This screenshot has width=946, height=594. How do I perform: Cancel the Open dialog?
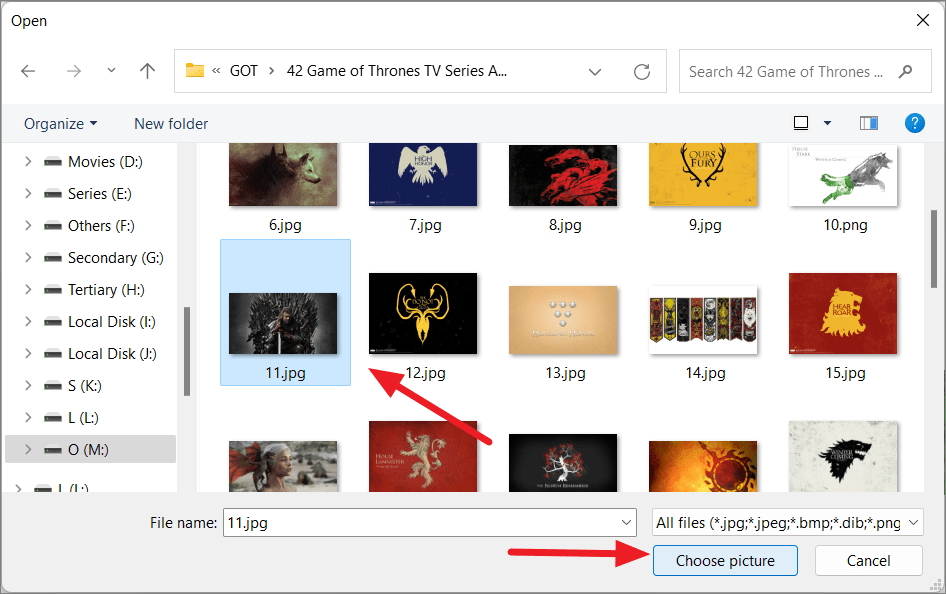pos(868,560)
